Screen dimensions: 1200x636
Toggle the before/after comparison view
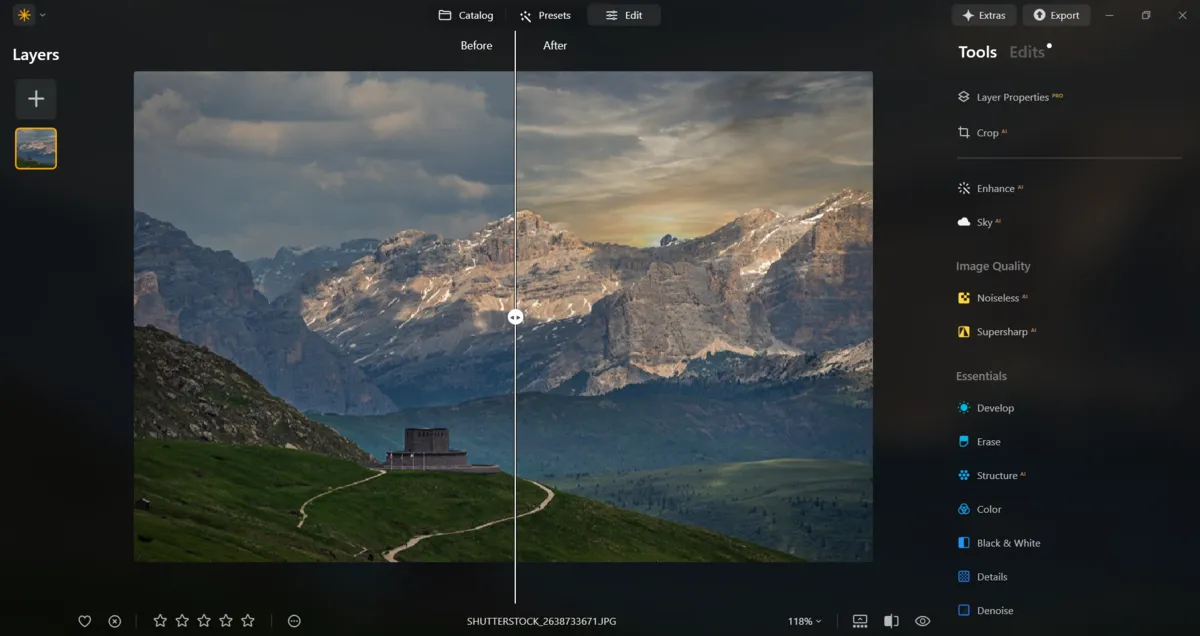point(890,620)
